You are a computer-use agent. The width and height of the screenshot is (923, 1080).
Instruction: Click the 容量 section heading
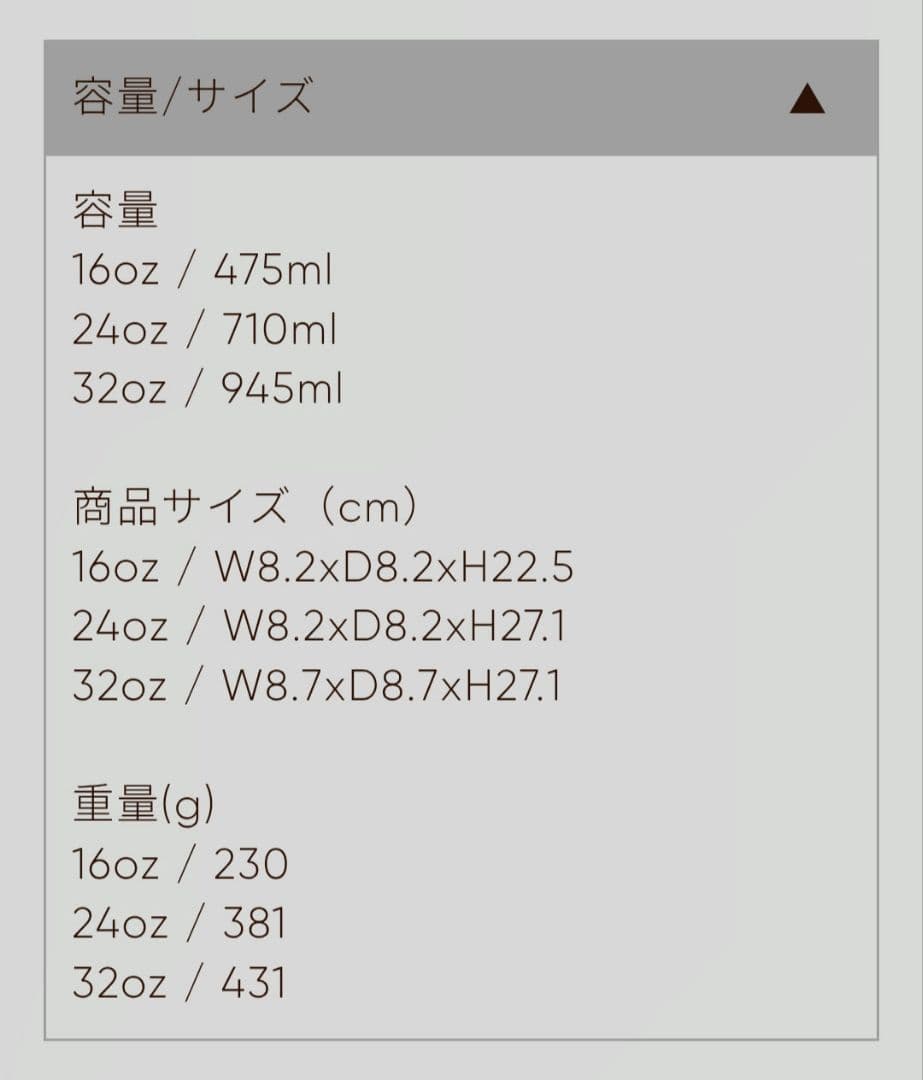115,211
